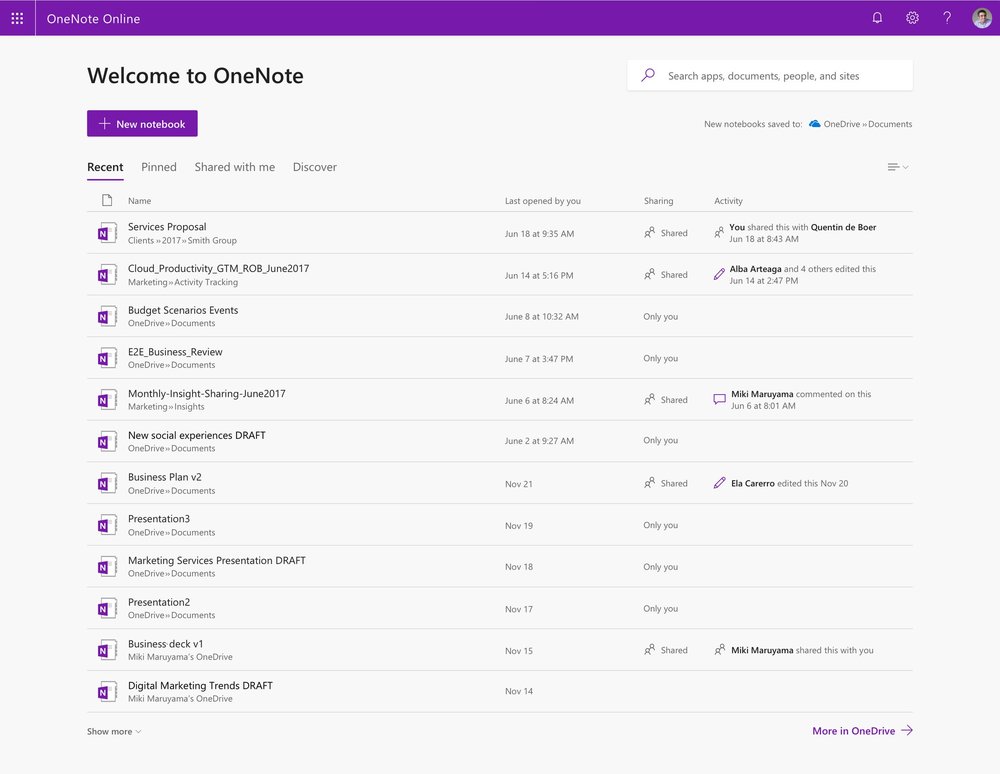1000x774 pixels.
Task: Click Marketing » Activity Tracking path
Action: [x=182, y=282]
